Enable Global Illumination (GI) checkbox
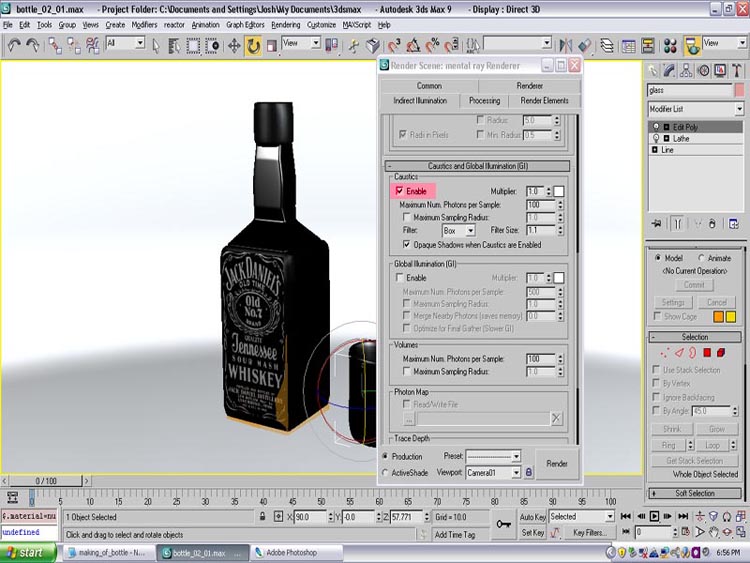This screenshot has width=750, height=563. [x=400, y=277]
